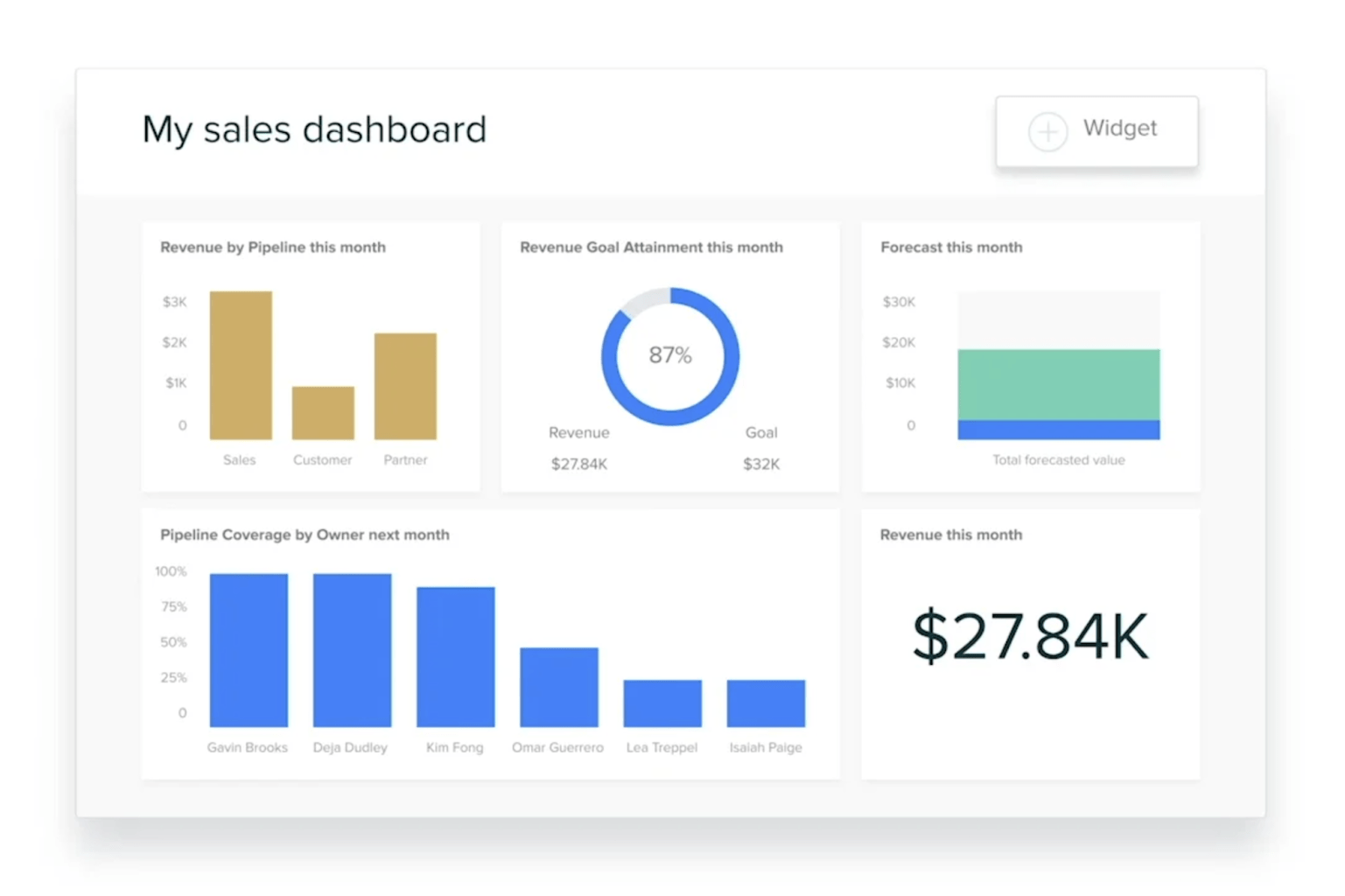Click the plus icon in the Widget button

tap(1047, 131)
